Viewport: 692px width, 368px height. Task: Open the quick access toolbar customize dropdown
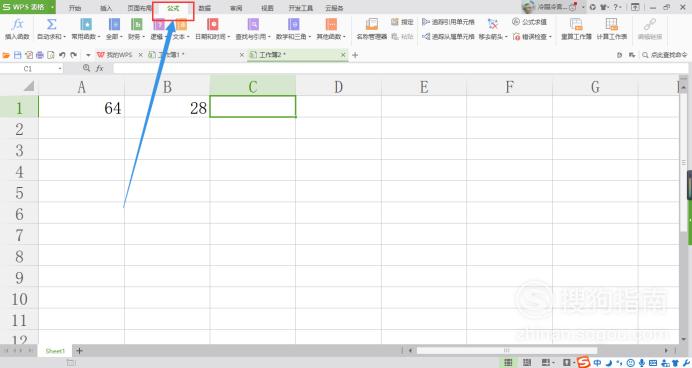coord(88,55)
